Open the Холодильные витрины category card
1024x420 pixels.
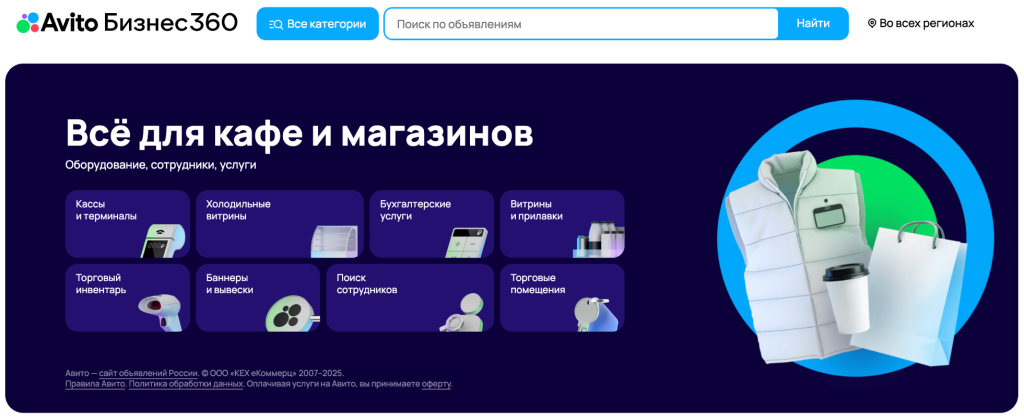click(280, 224)
